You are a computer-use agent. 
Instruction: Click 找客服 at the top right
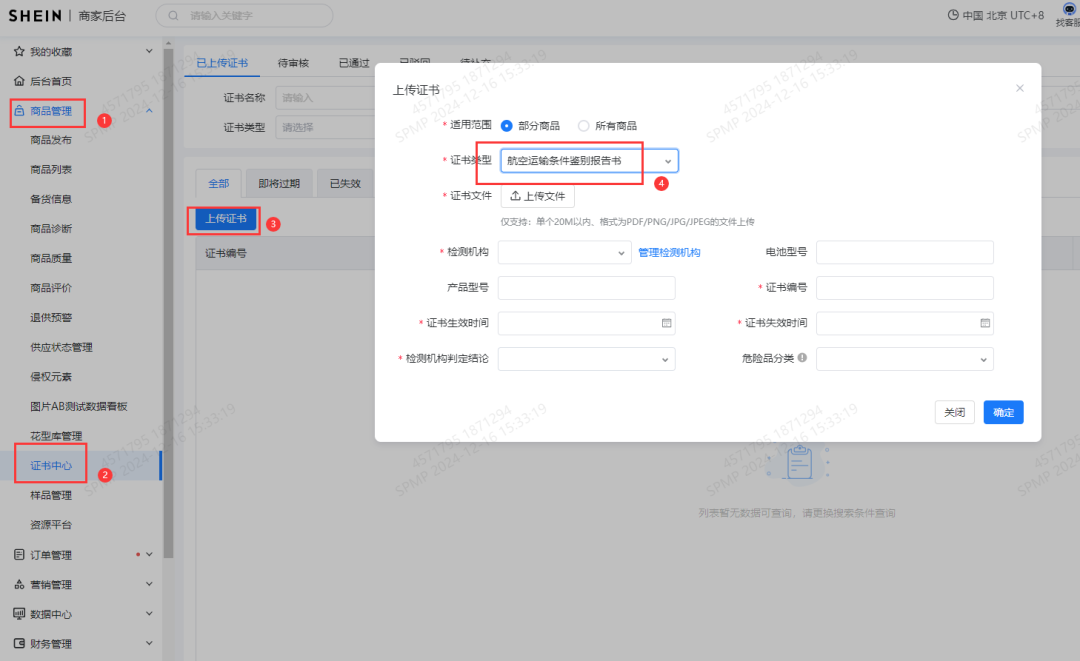coord(1070,15)
